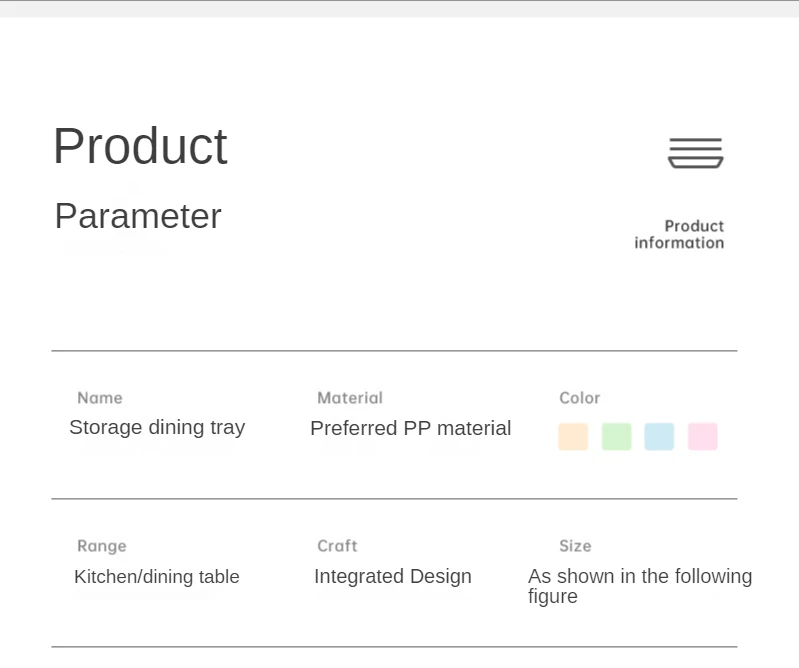Image resolution: width=799 pixels, height=668 pixels.
Task: Click the stacked tray icon
Action: [x=695, y=153]
